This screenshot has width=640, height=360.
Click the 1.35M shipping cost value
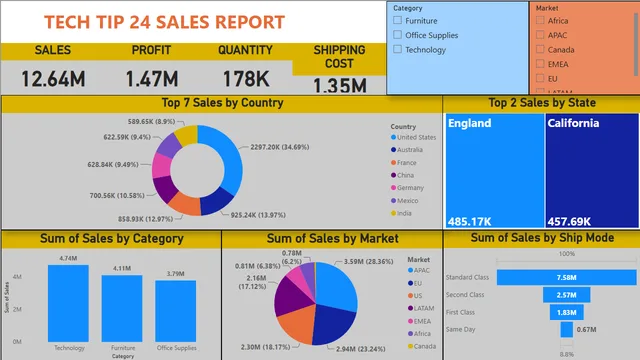340,86
